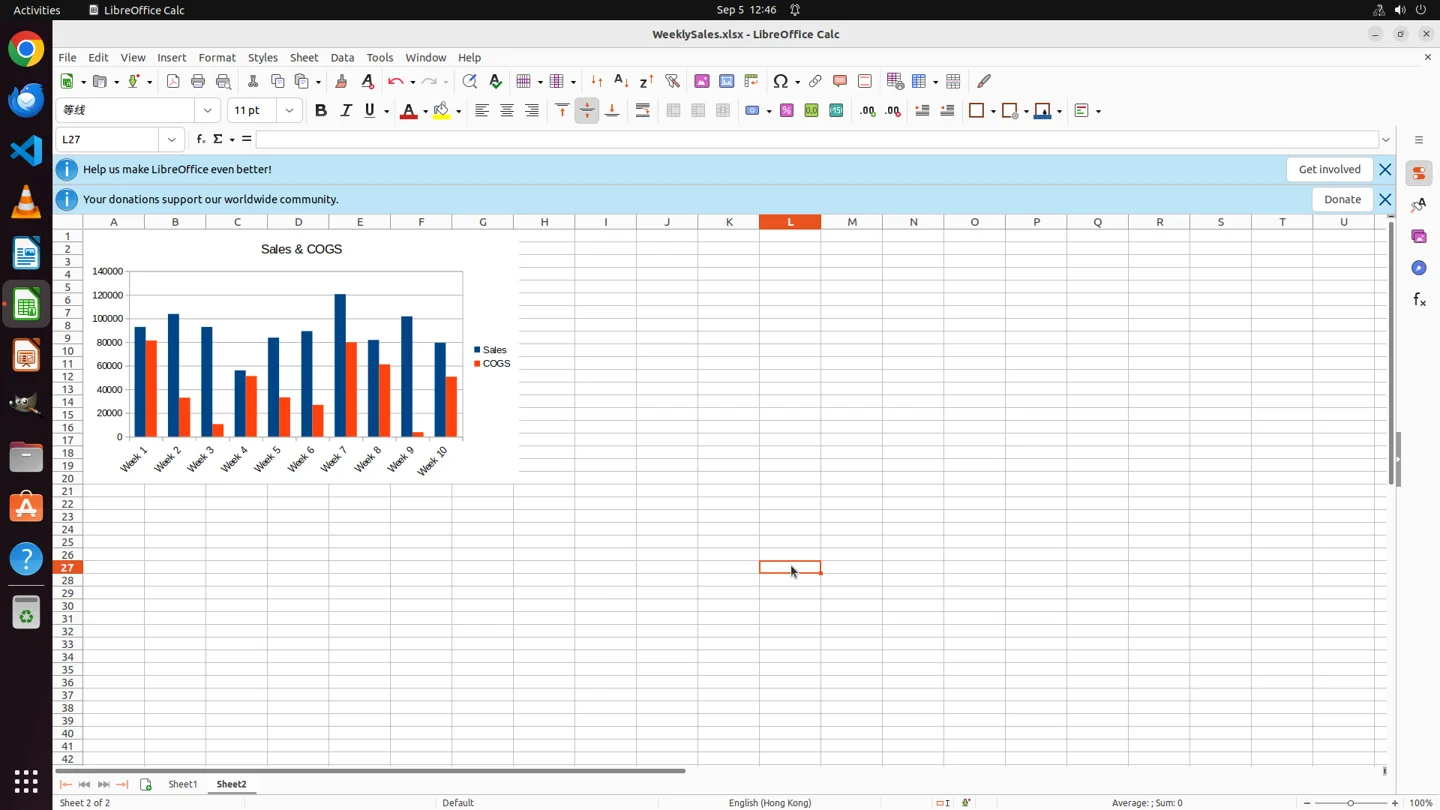Click in the formula input line

(x=817, y=140)
